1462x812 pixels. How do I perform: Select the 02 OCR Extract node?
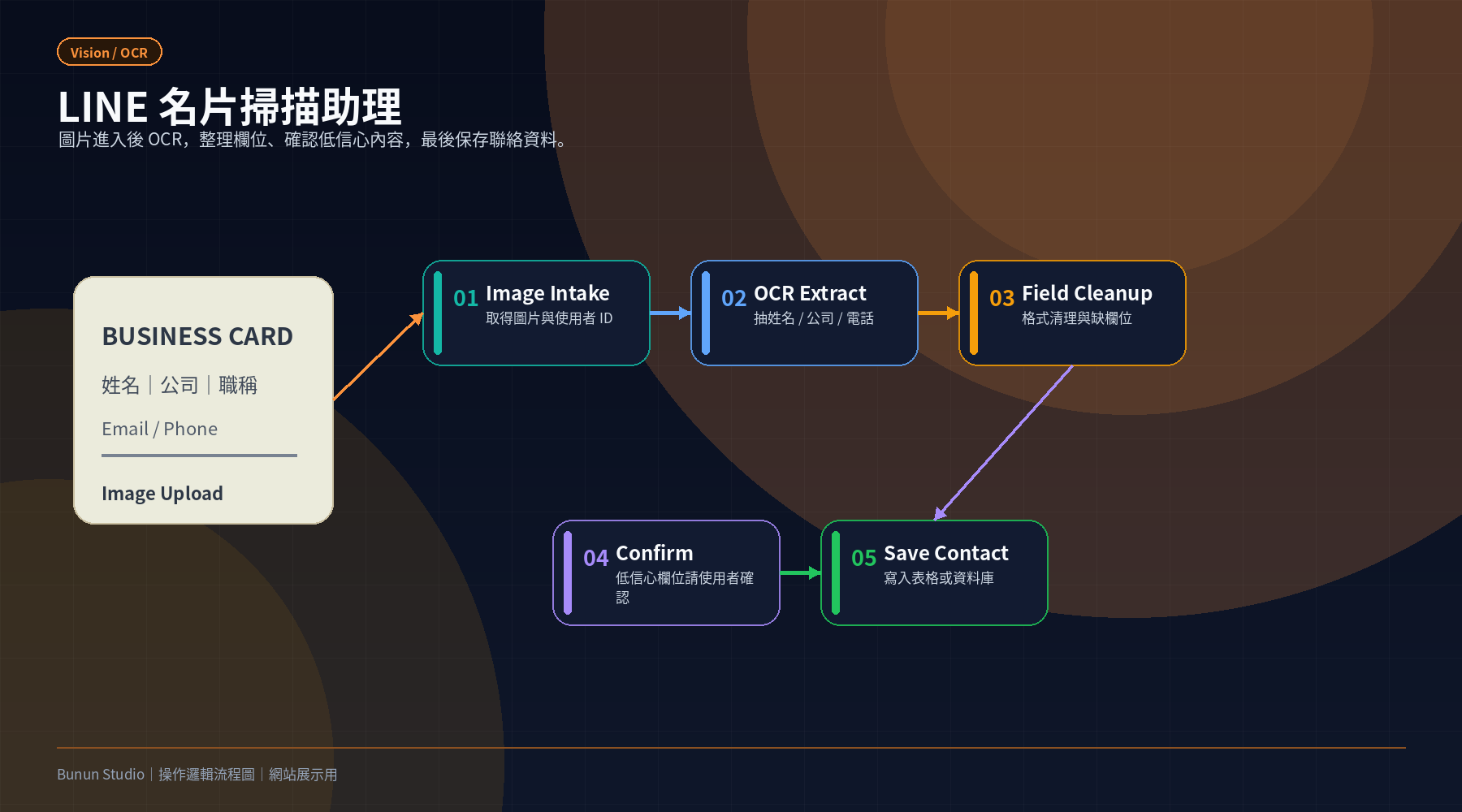click(x=804, y=313)
